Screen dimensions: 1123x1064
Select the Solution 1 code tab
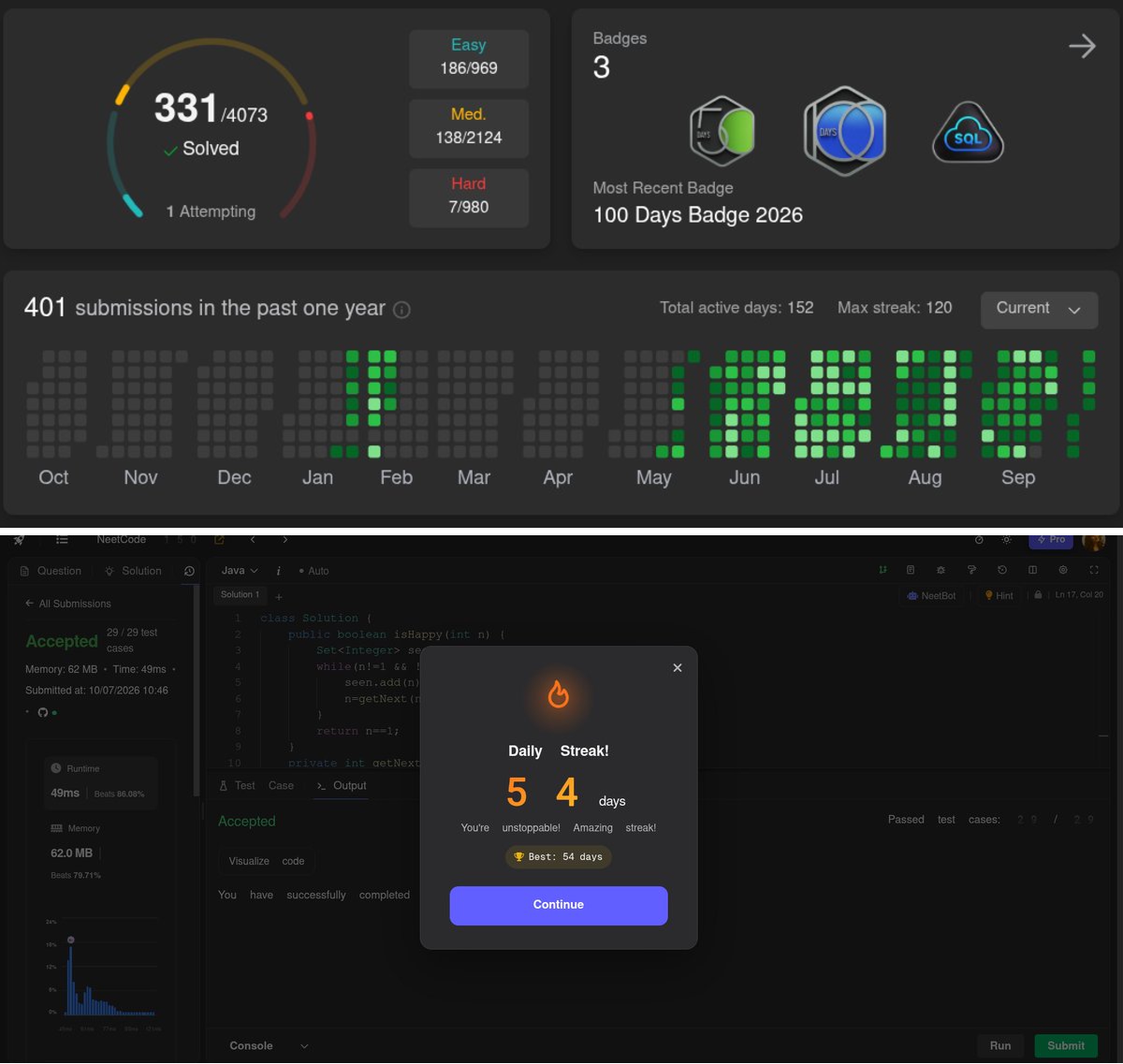pyautogui.click(x=241, y=595)
